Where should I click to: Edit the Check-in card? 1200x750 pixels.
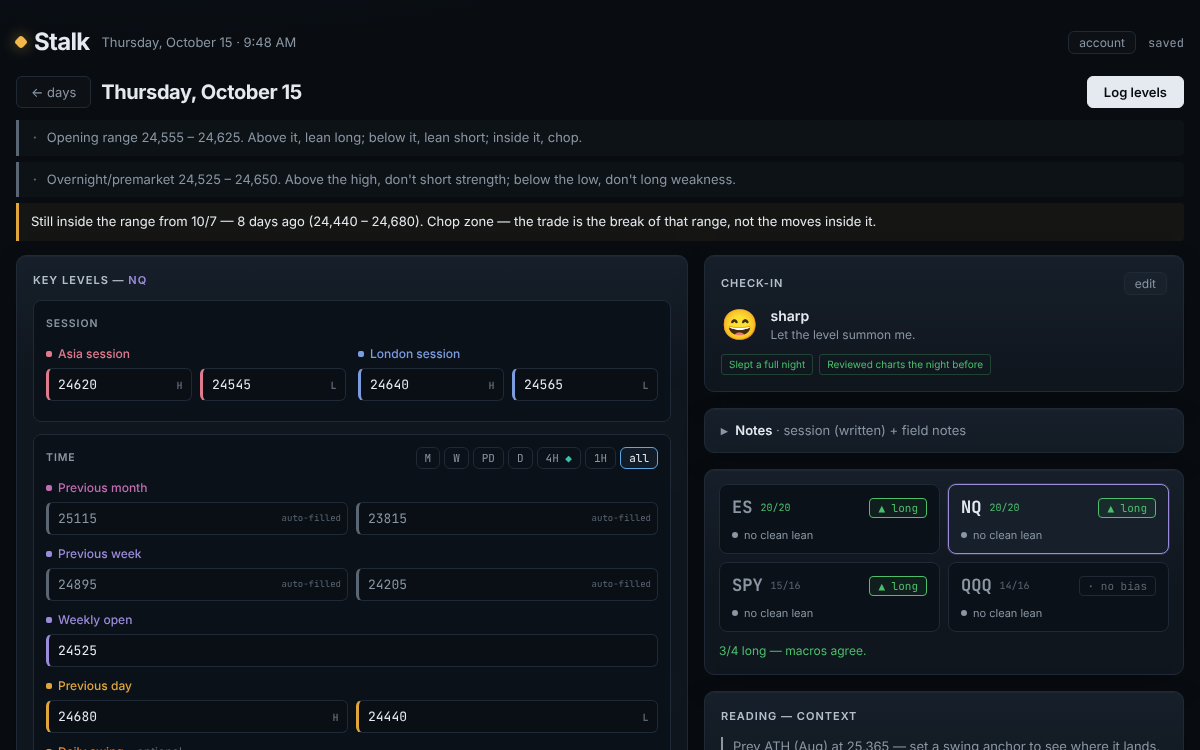(x=1145, y=284)
